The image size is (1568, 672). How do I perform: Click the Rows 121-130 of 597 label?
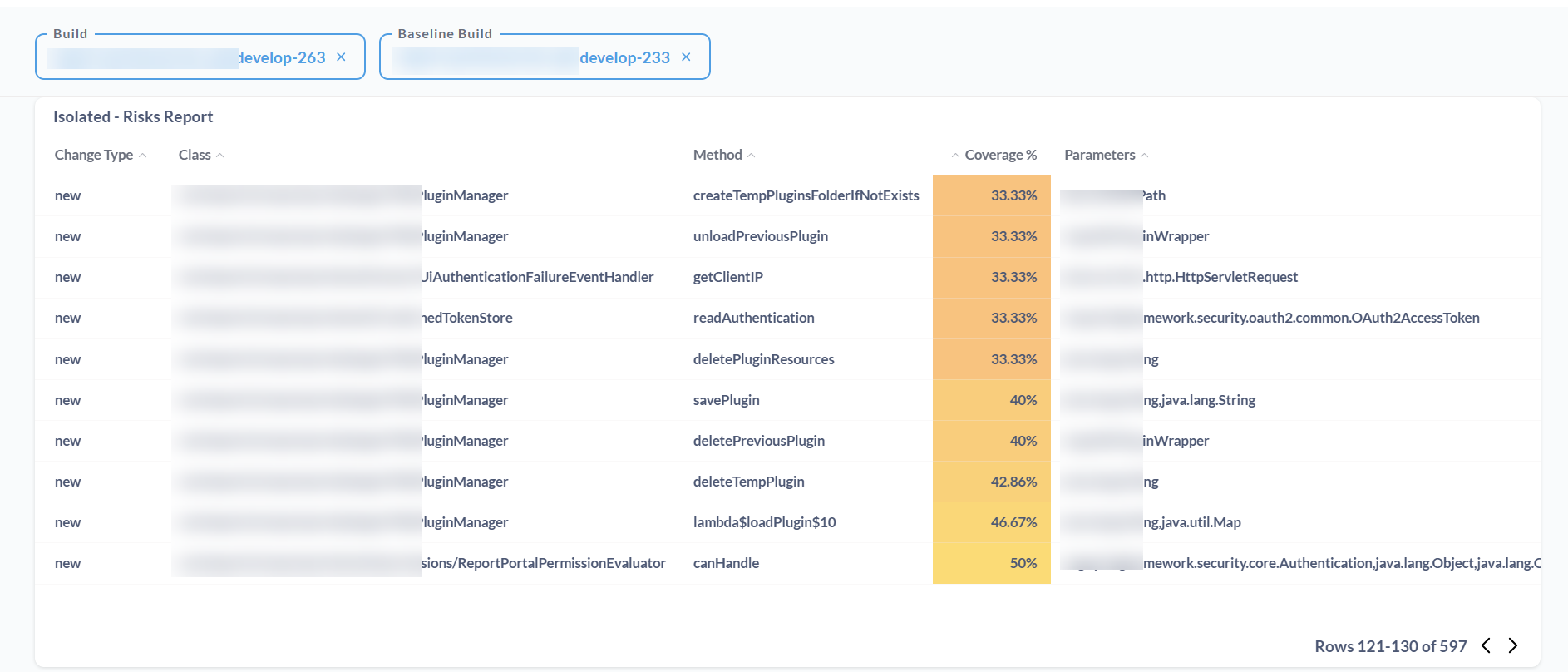click(1391, 646)
